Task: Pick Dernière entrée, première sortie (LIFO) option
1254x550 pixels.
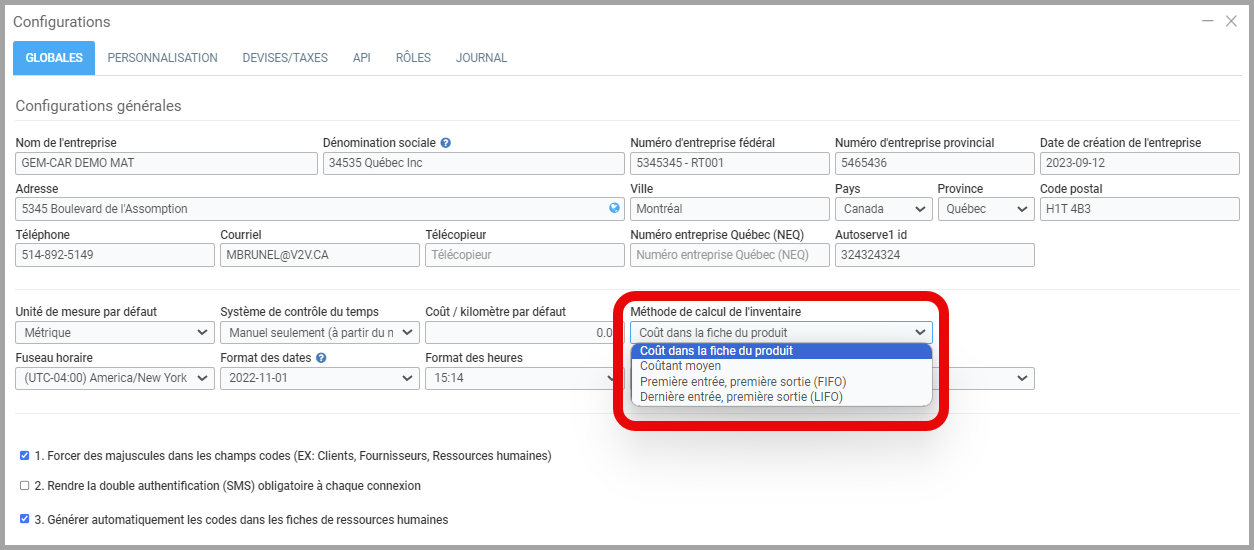Action: click(x=741, y=397)
